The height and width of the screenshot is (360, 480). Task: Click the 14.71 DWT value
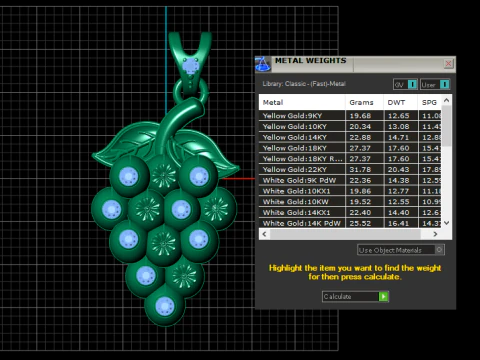click(x=398, y=137)
